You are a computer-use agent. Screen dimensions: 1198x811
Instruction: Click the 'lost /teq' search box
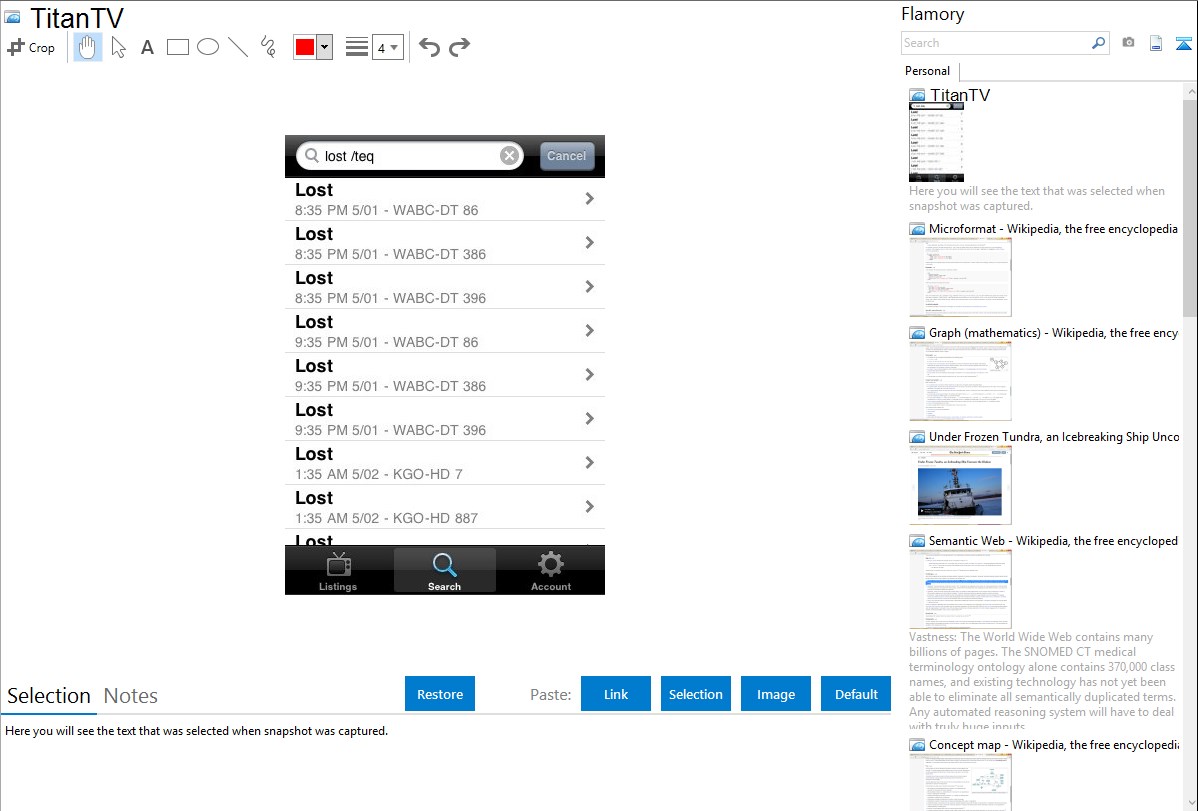pos(410,156)
